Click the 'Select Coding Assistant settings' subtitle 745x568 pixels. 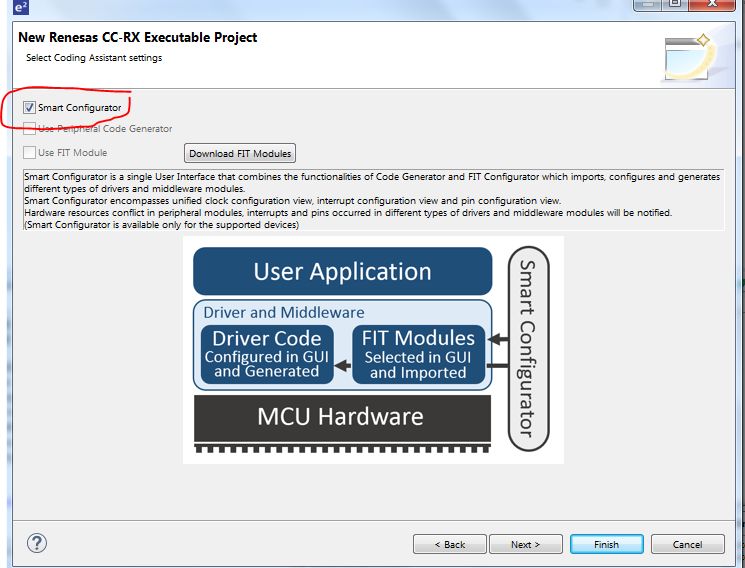[94, 58]
